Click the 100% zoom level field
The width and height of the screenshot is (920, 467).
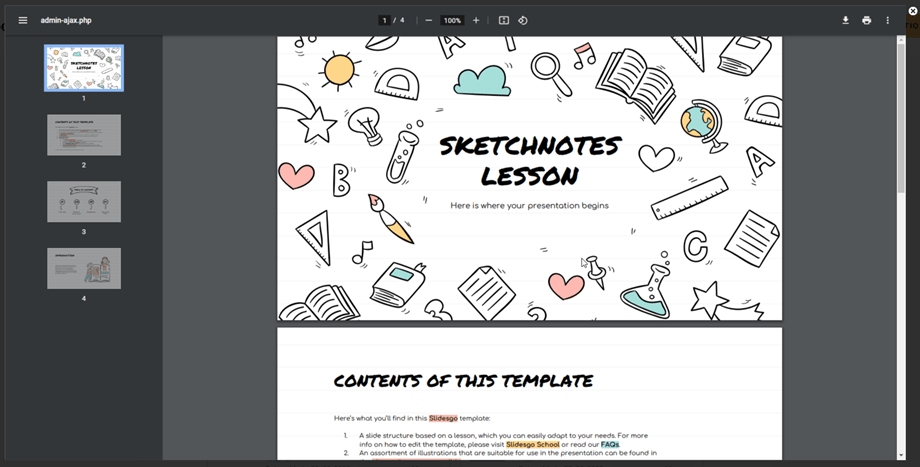pyautogui.click(x=452, y=20)
